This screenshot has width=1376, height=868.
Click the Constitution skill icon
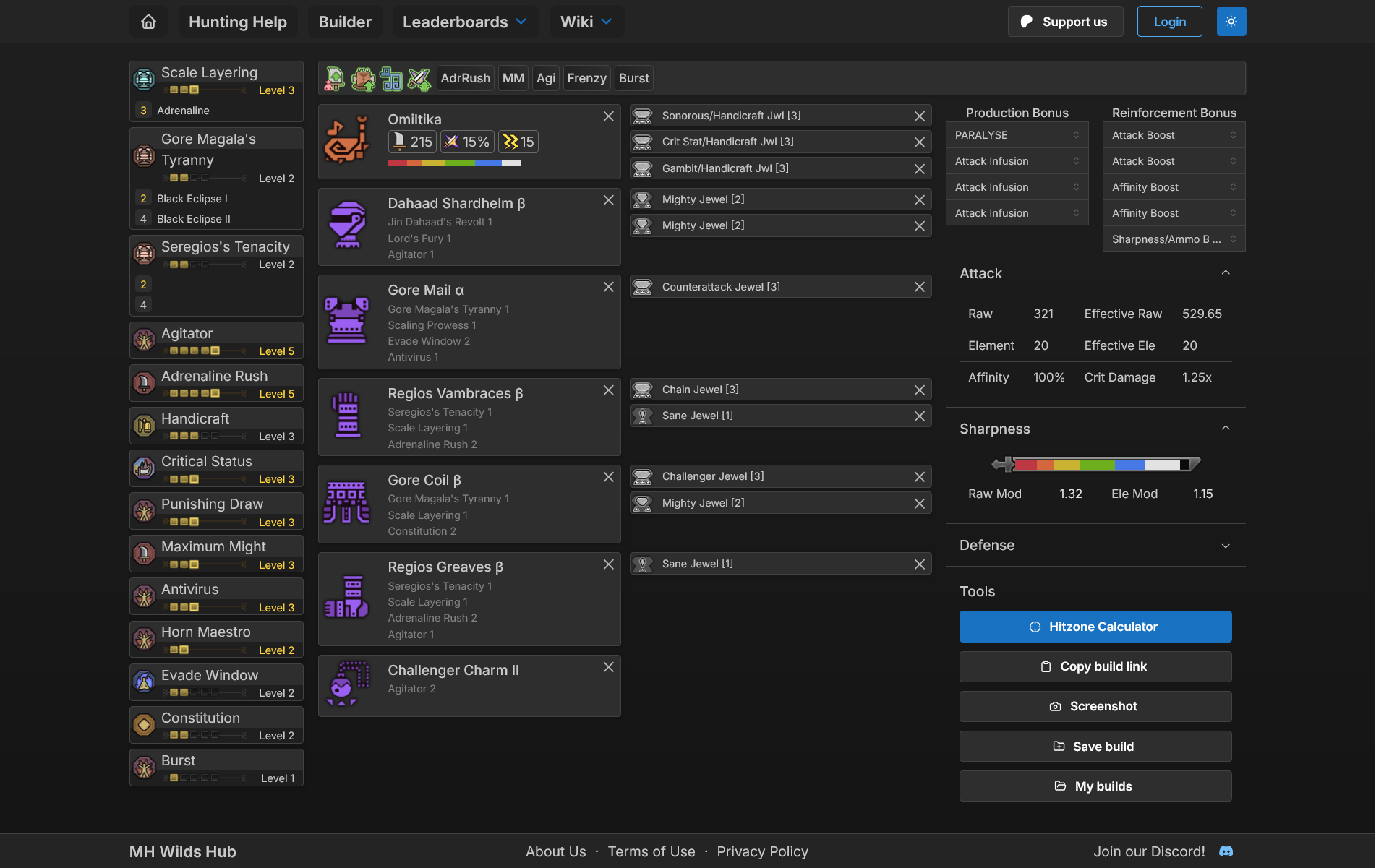click(144, 724)
